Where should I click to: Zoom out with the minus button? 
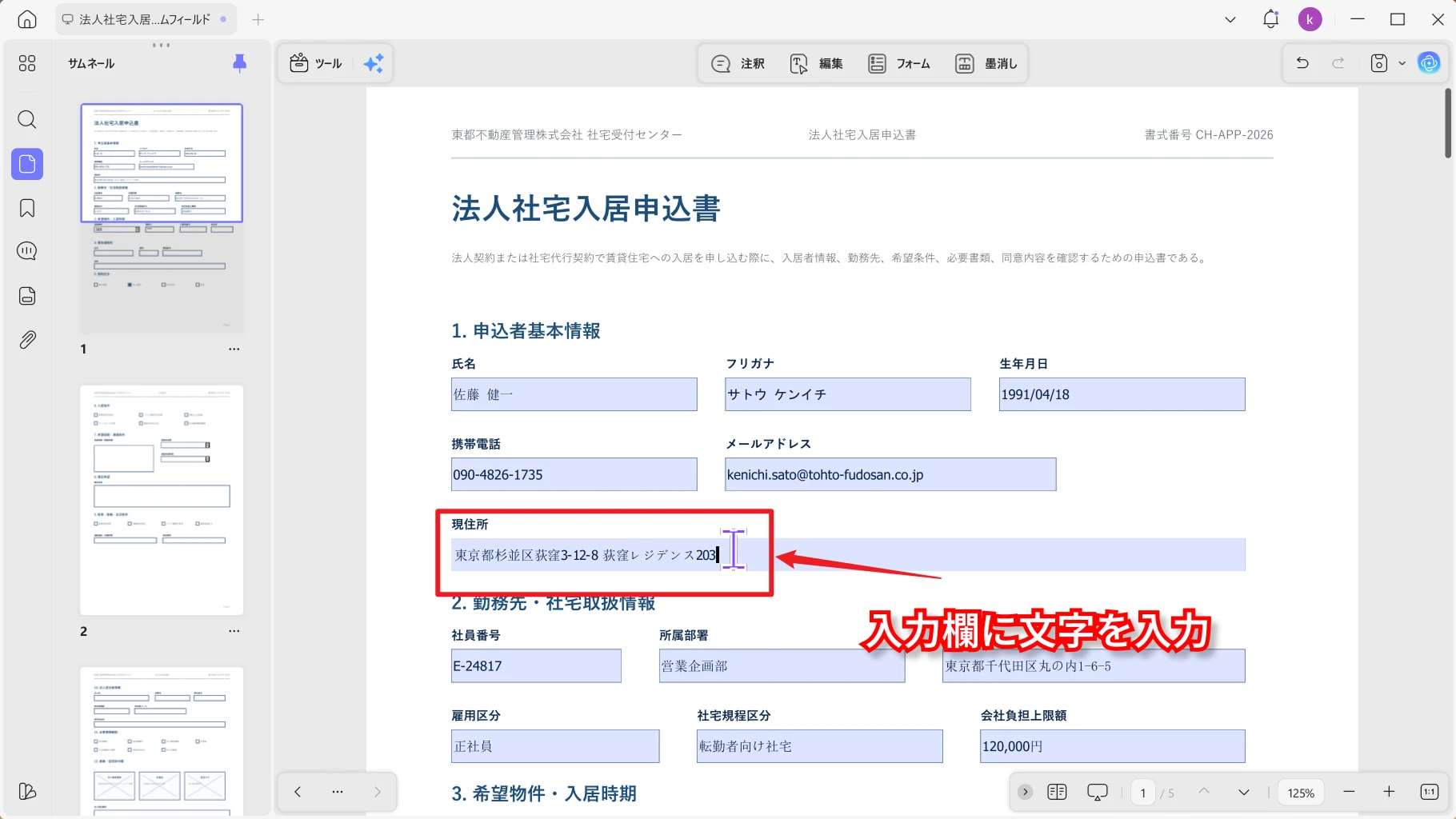[x=1349, y=792]
